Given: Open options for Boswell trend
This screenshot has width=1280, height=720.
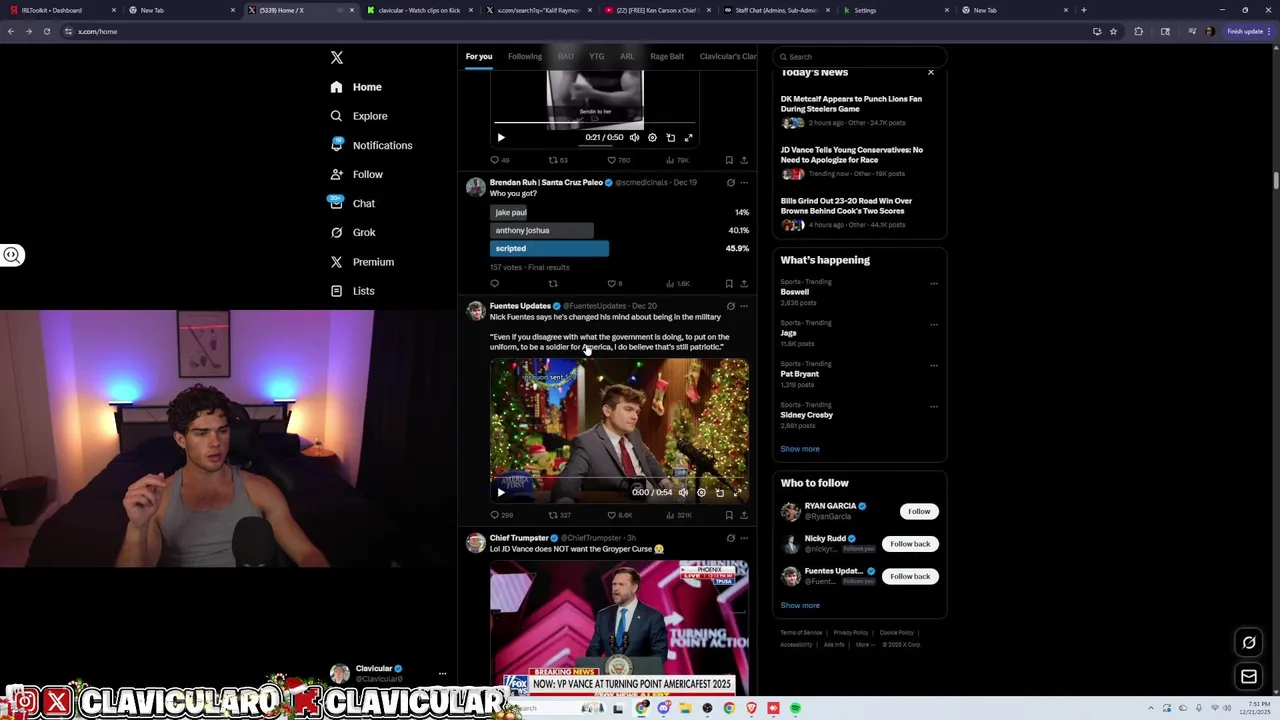Looking at the screenshot, I should tap(934, 283).
